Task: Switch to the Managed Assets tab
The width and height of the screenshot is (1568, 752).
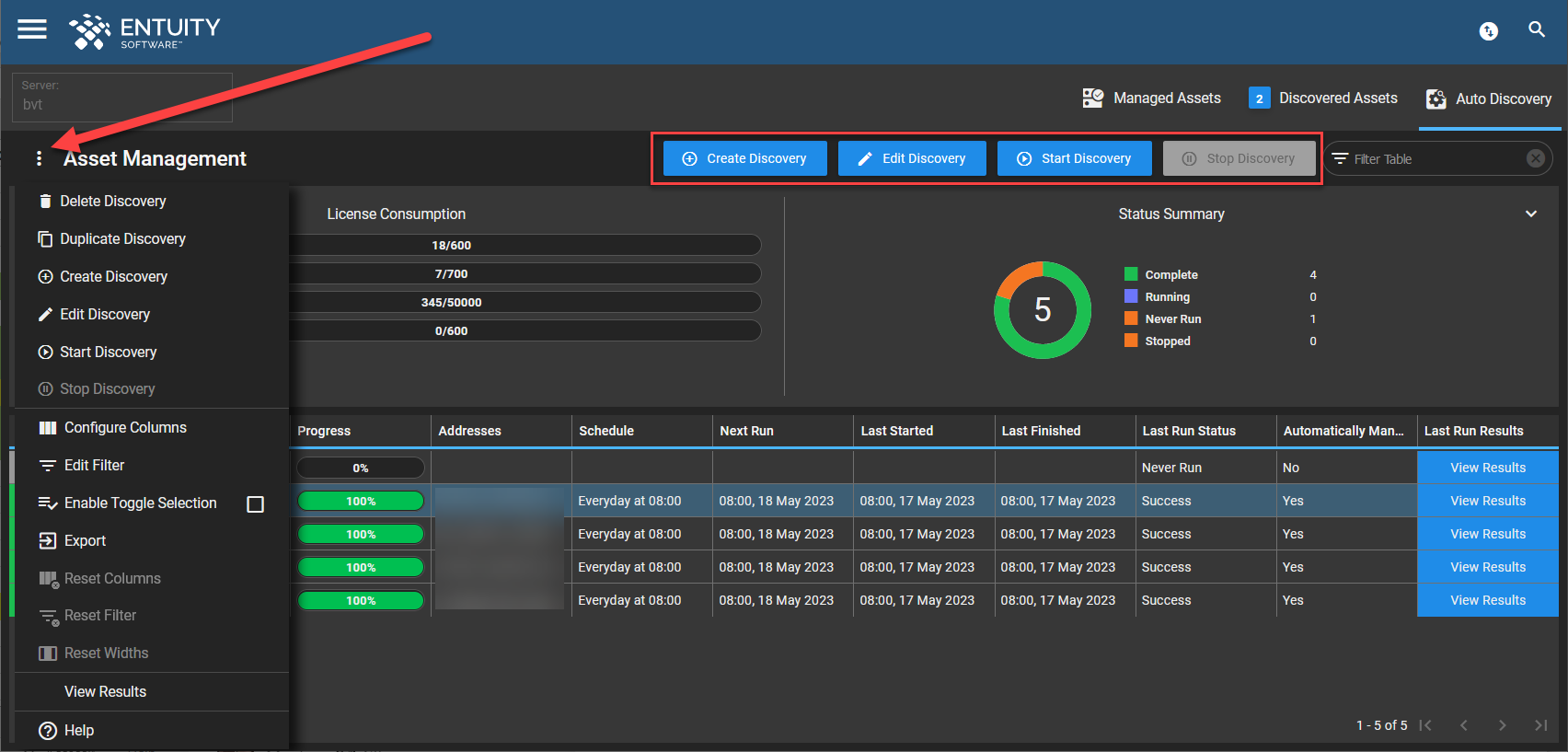Action: 1152,98
